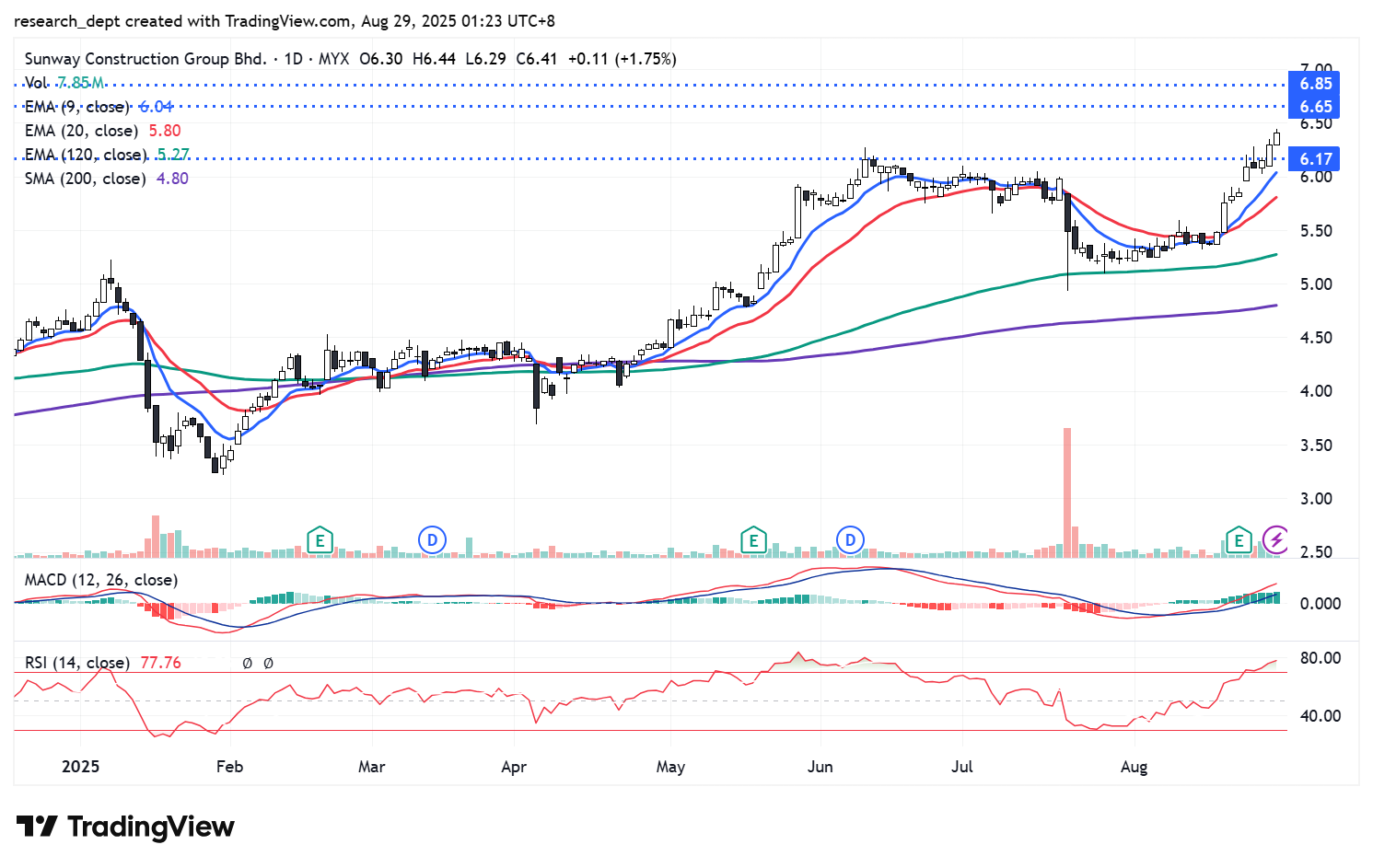Click the TradingView logo at the bottom
This screenshot has height=868, width=1373.
pyautogui.click(x=126, y=827)
